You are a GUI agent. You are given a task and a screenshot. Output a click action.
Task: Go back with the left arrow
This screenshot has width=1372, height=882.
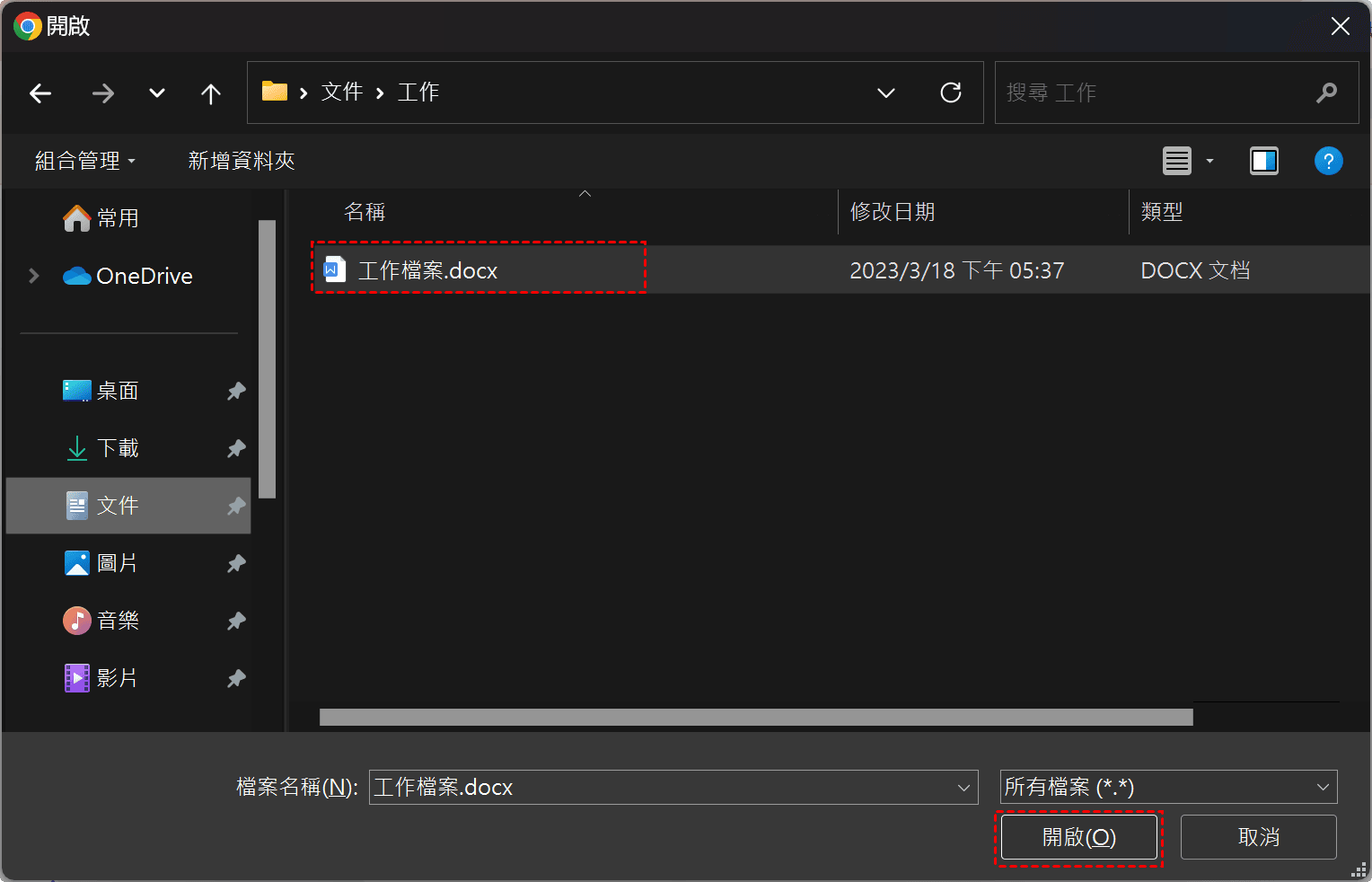(40, 93)
